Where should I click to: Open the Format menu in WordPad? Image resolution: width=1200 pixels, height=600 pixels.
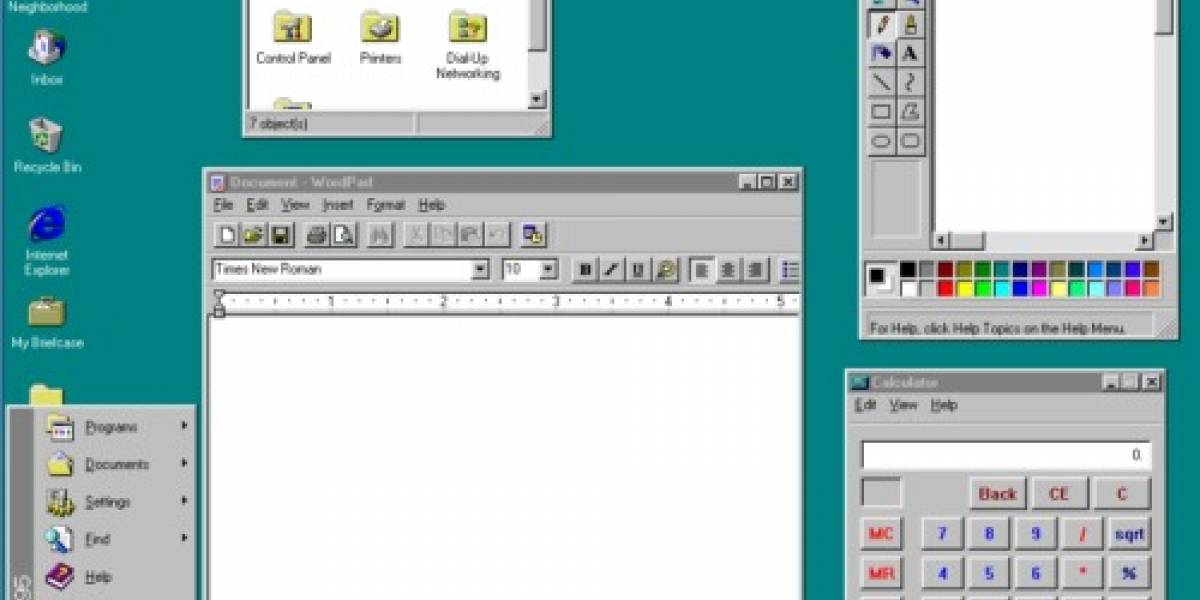(385, 205)
